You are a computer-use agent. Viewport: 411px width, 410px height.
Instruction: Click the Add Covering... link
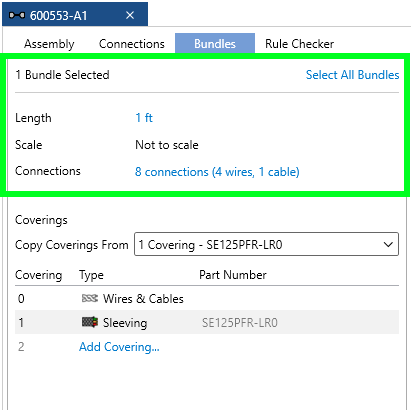[119, 347]
